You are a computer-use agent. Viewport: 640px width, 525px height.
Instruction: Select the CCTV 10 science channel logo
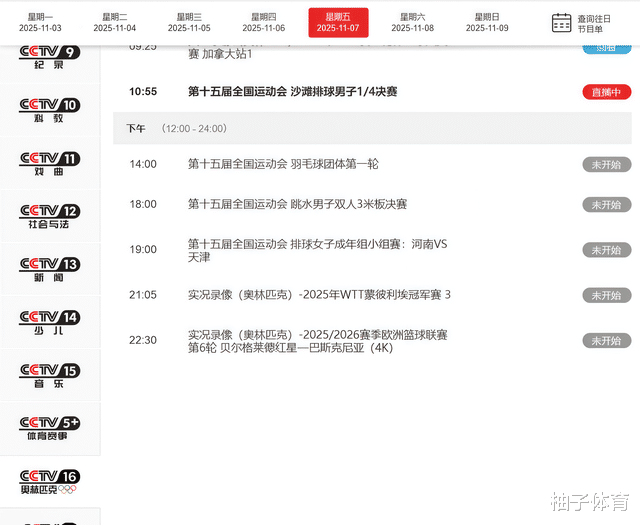[49, 111]
